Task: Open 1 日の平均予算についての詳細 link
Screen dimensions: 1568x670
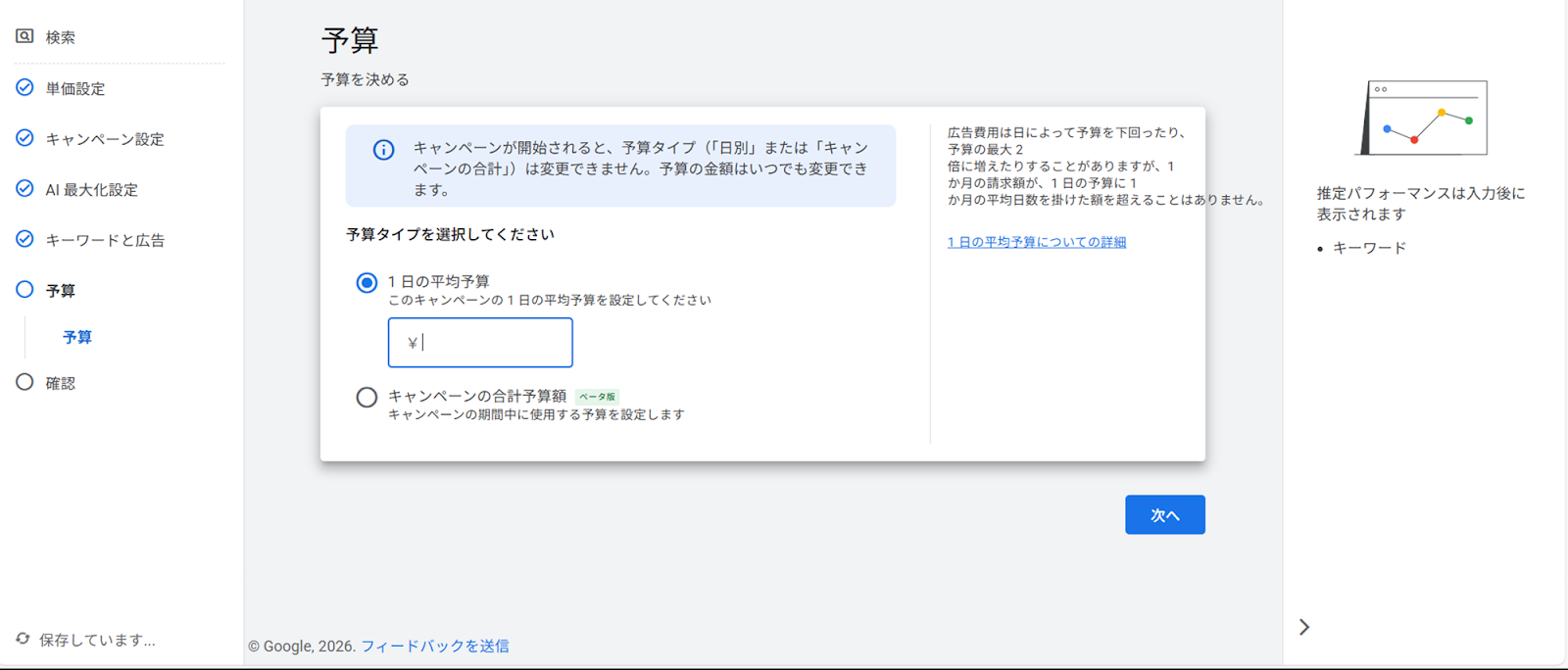Action: [x=1036, y=242]
